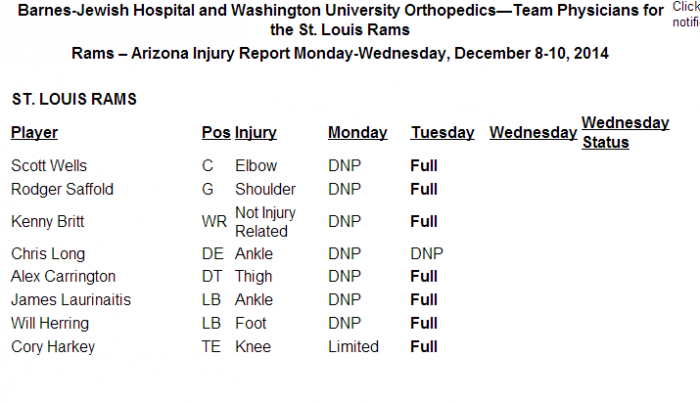Image resolution: width=700 pixels, height=402 pixels.
Task: Click player name Rodger Saffold
Action: 61,189
